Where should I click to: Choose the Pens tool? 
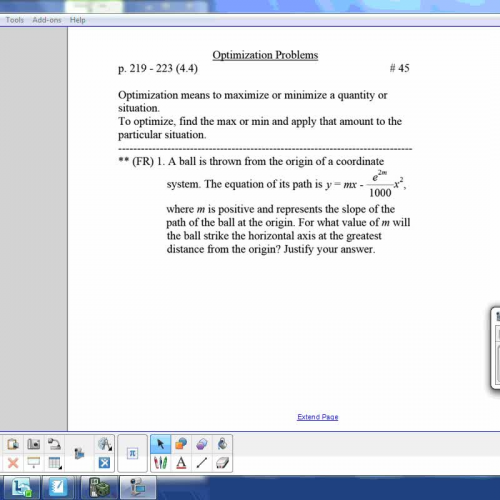[161, 463]
